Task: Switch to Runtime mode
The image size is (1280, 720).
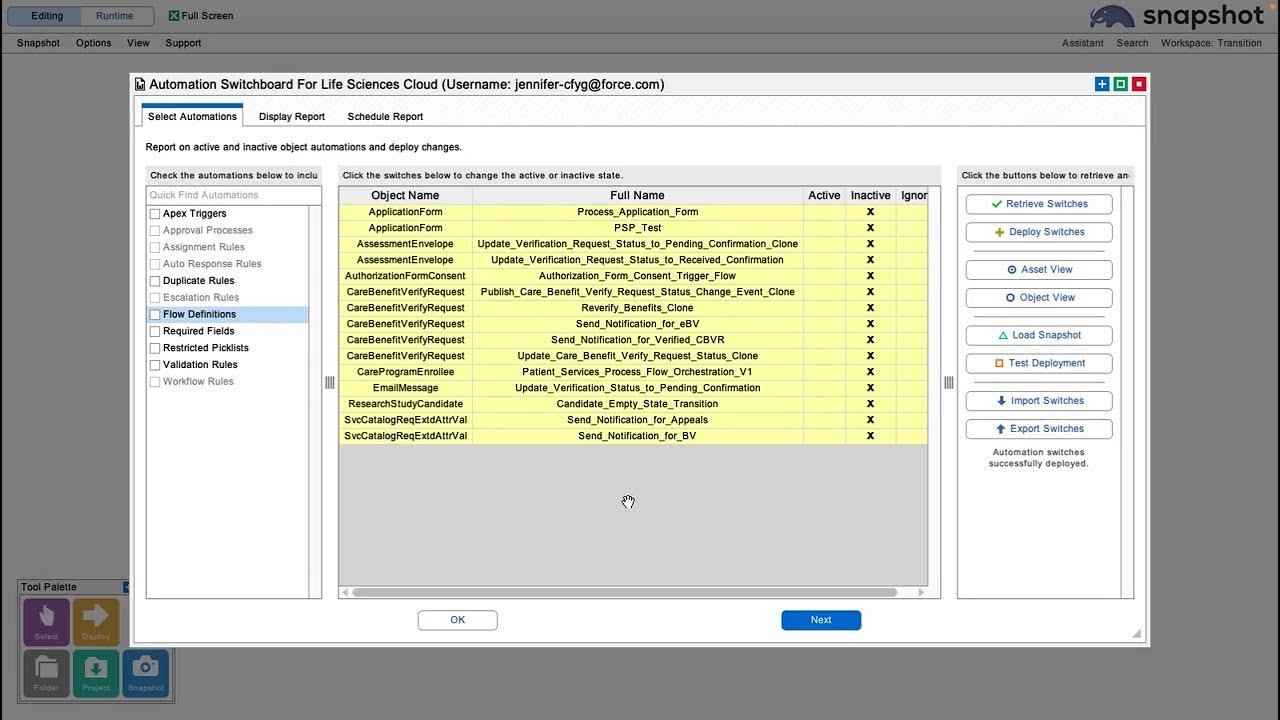Action: tap(115, 16)
